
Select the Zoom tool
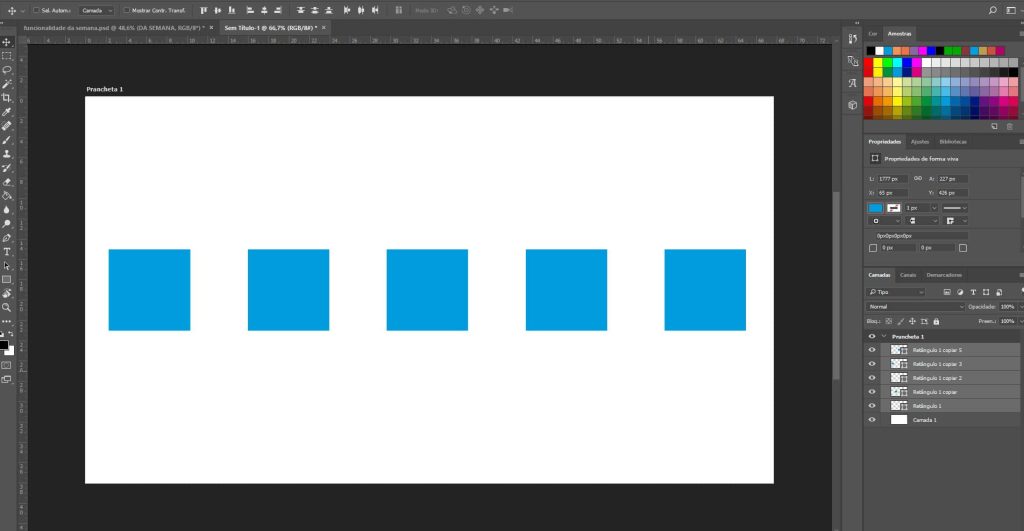pyautogui.click(x=7, y=307)
